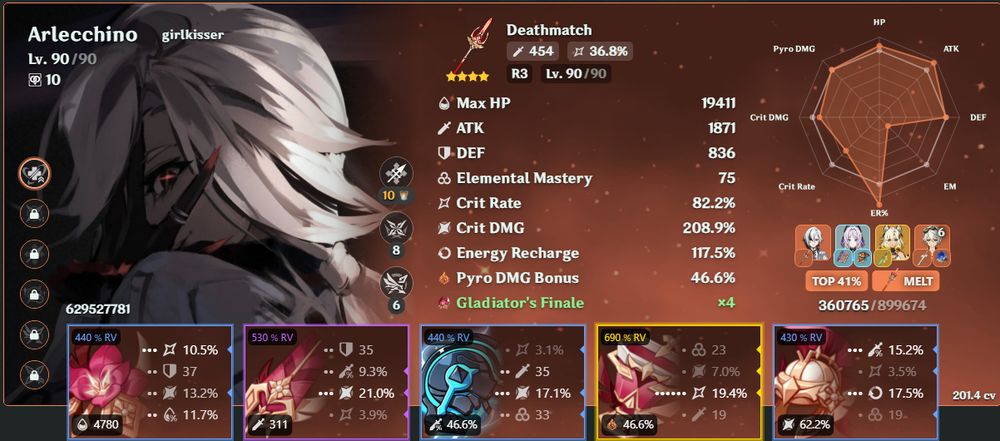The height and width of the screenshot is (441, 1000).
Task: Click the bottom locked constellation icon
Action: point(34,375)
